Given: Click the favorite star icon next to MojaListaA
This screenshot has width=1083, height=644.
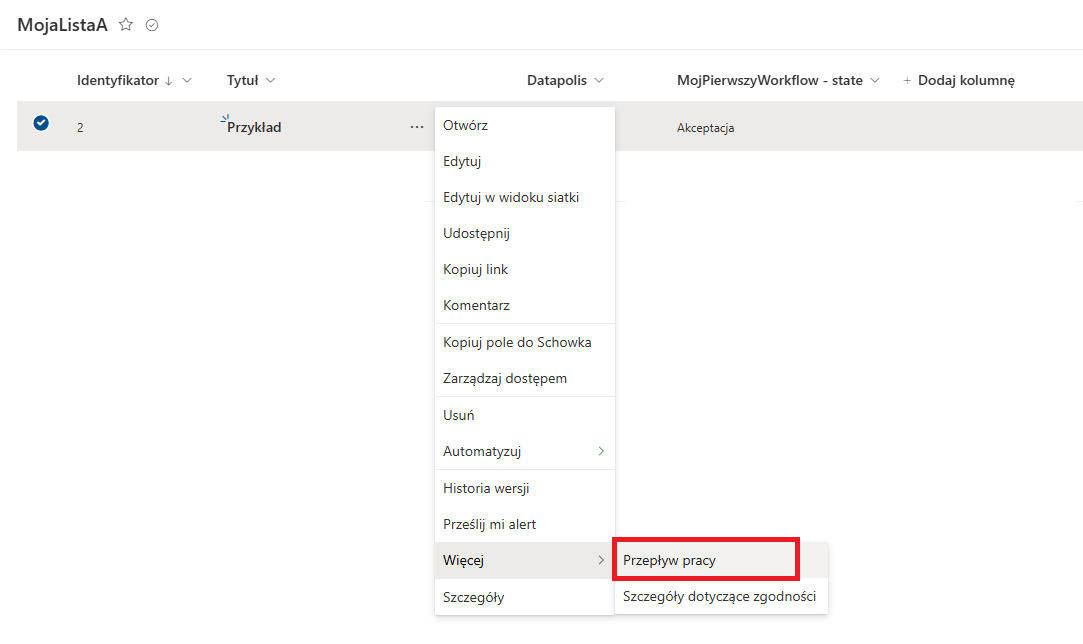Looking at the screenshot, I should 126,25.
